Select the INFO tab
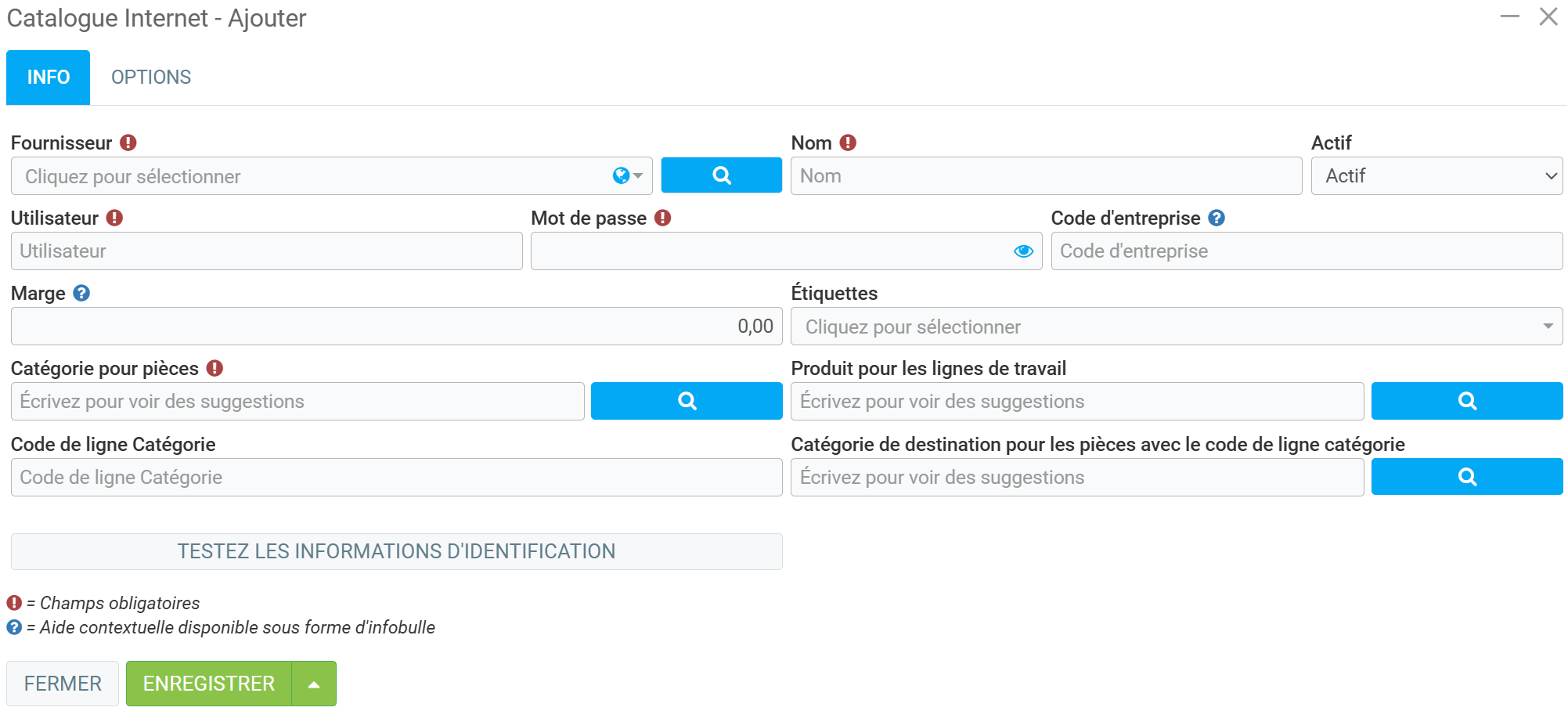The height and width of the screenshot is (711, 1568). (x=49, y=78)
